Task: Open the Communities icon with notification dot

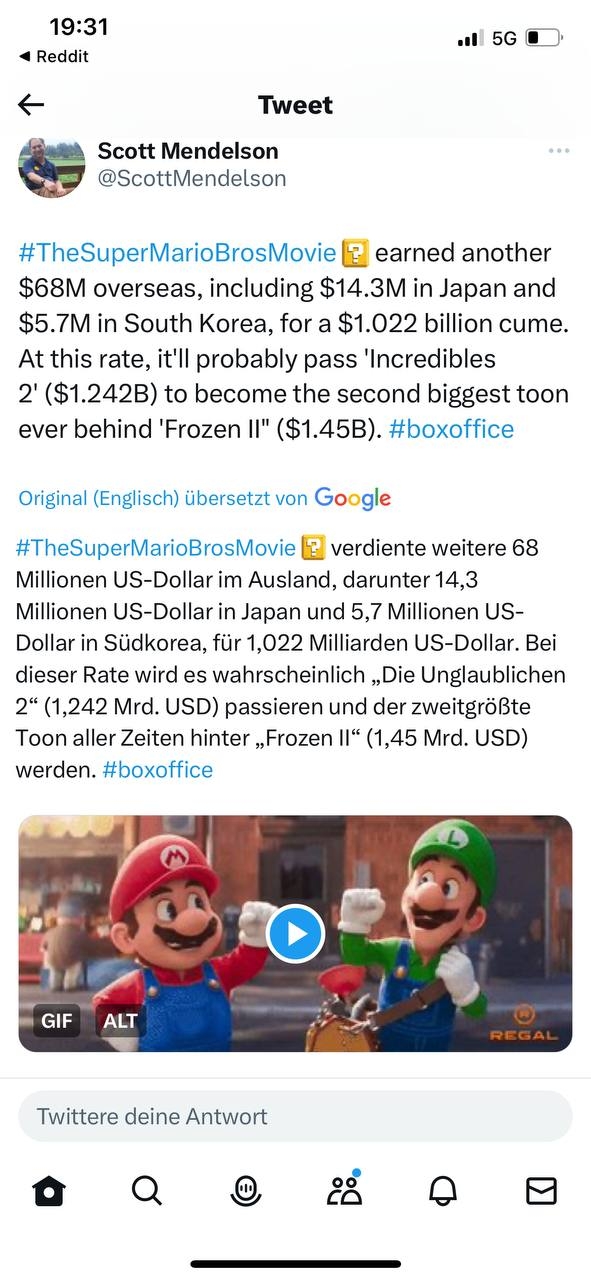Action: point(344,1190)
